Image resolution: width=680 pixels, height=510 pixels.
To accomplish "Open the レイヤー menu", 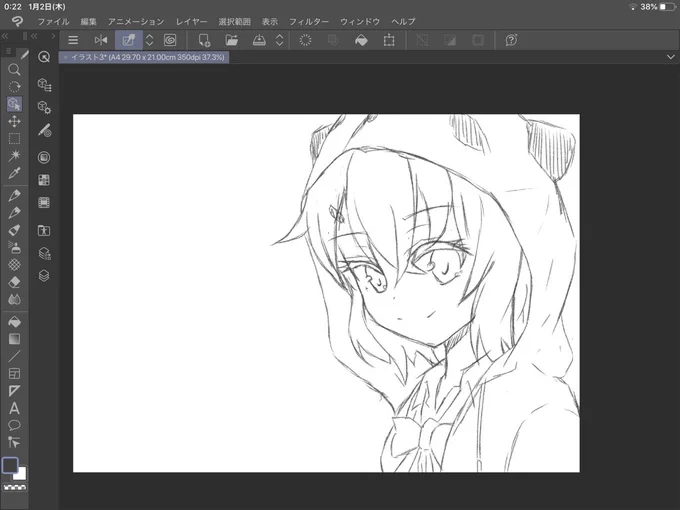I will (191, 22).
